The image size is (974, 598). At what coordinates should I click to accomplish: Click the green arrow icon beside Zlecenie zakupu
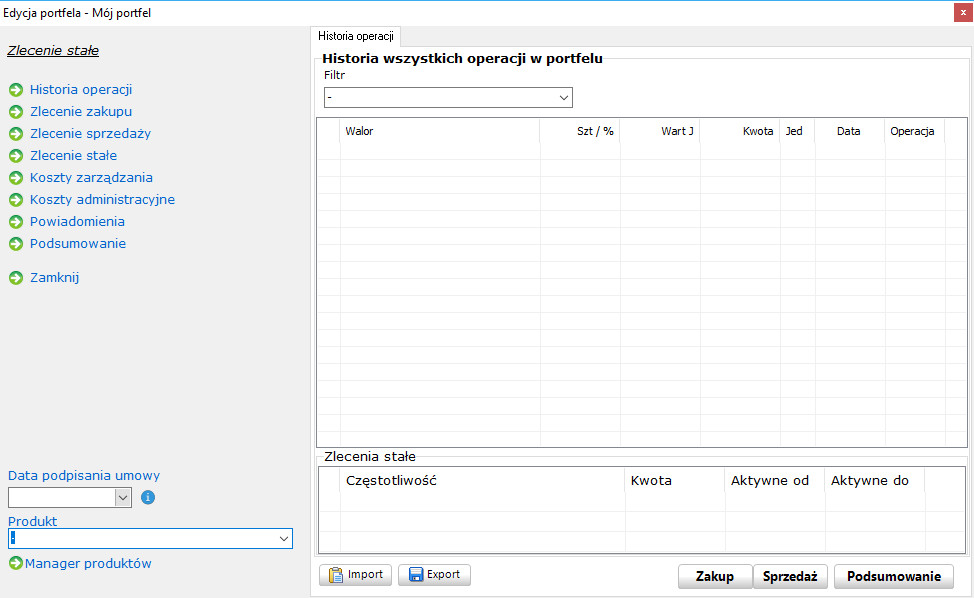16,112
